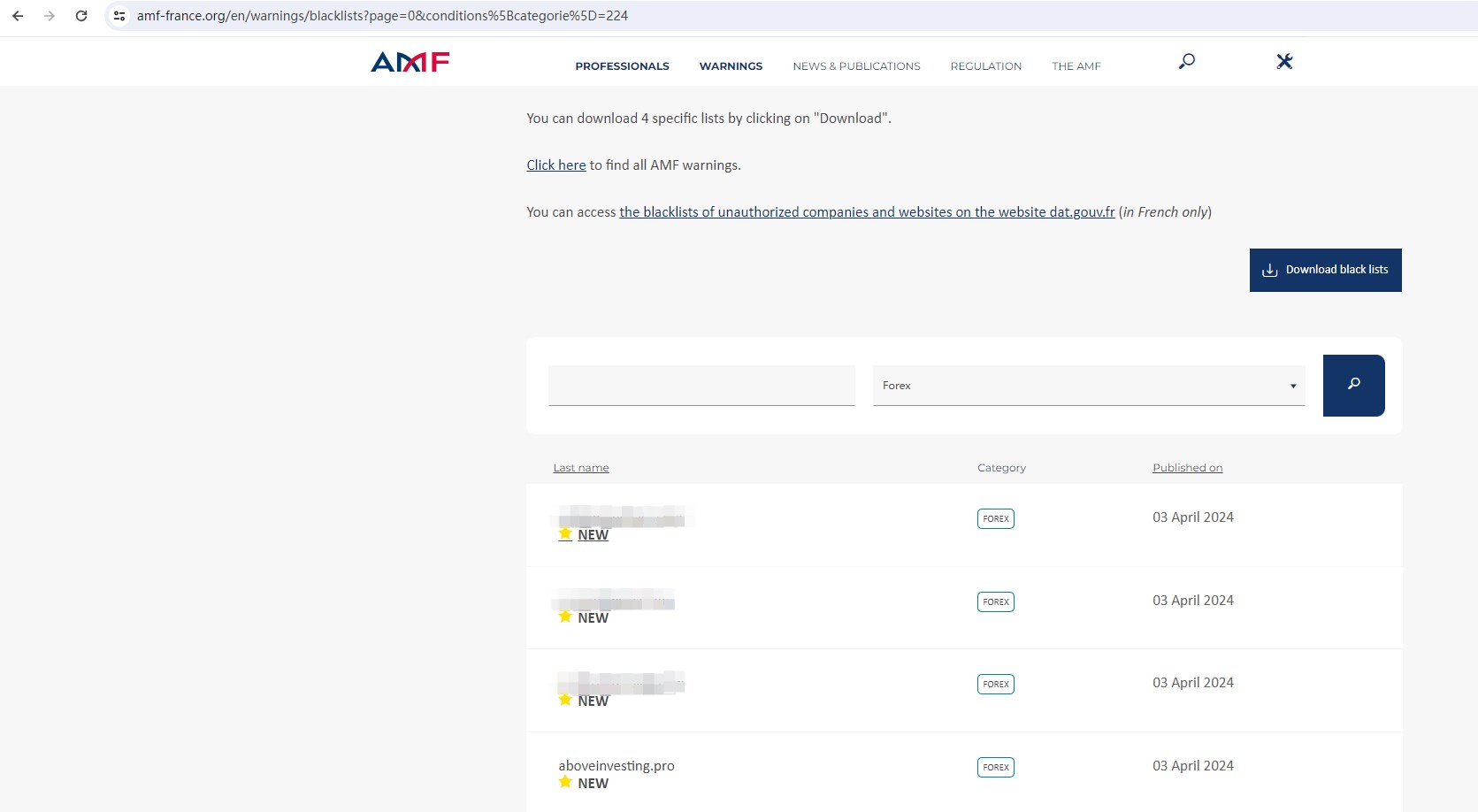Open the header search magnifier icon
The image size is (1478, 812).
coord(1187,61)
